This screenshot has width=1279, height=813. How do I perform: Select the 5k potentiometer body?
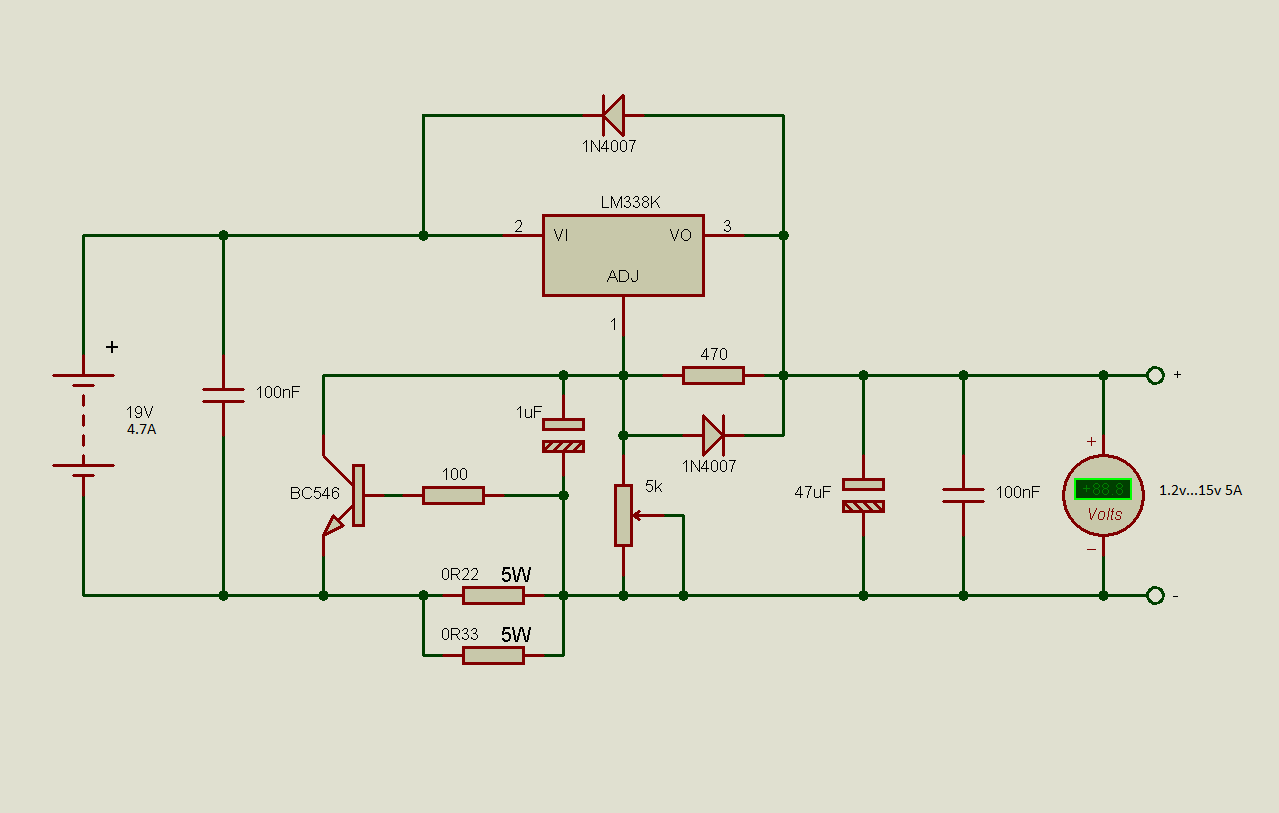(x=623, y=515)
